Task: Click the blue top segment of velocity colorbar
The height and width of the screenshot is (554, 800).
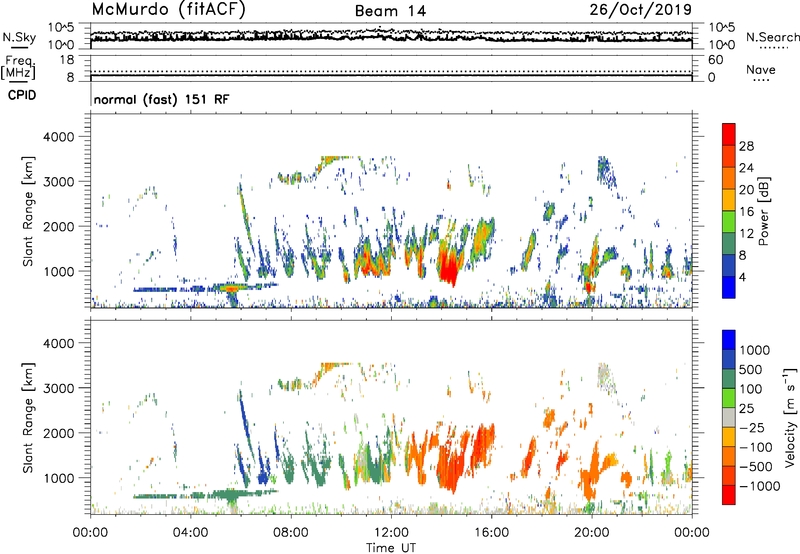Action: [729, 340]
